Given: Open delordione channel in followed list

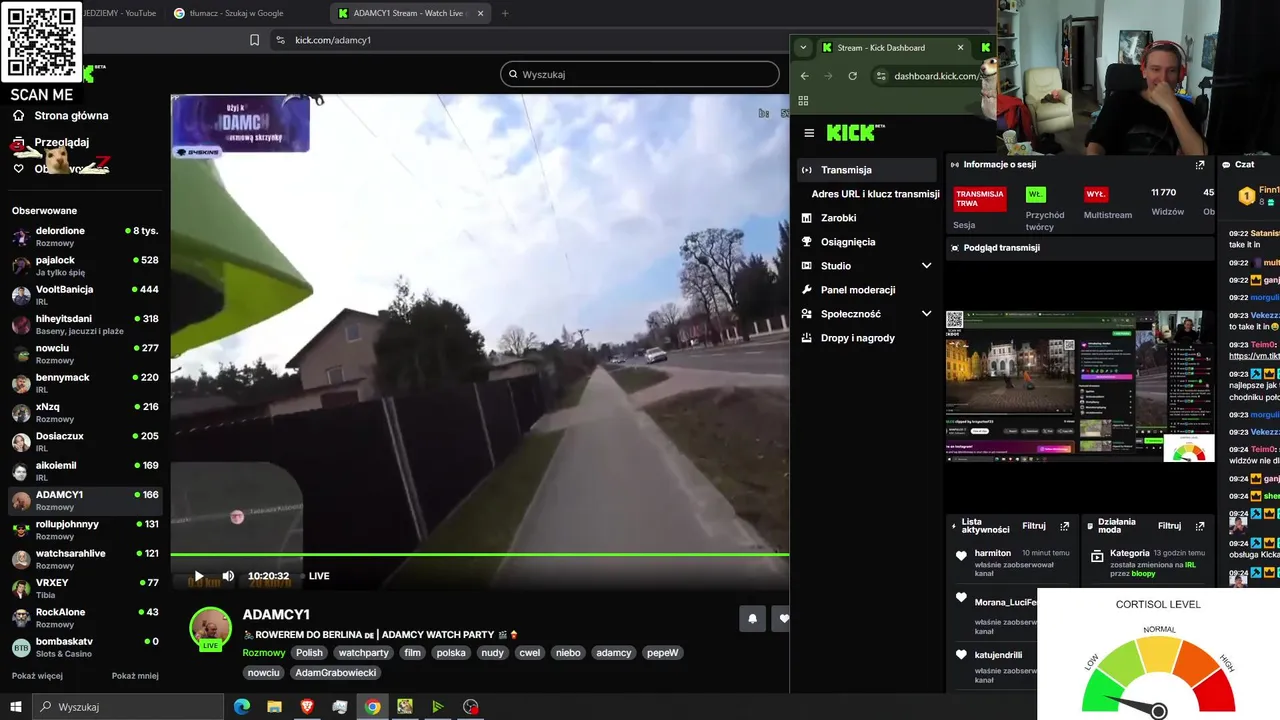Looking at the screenshot, I should [x=85, y=236].
